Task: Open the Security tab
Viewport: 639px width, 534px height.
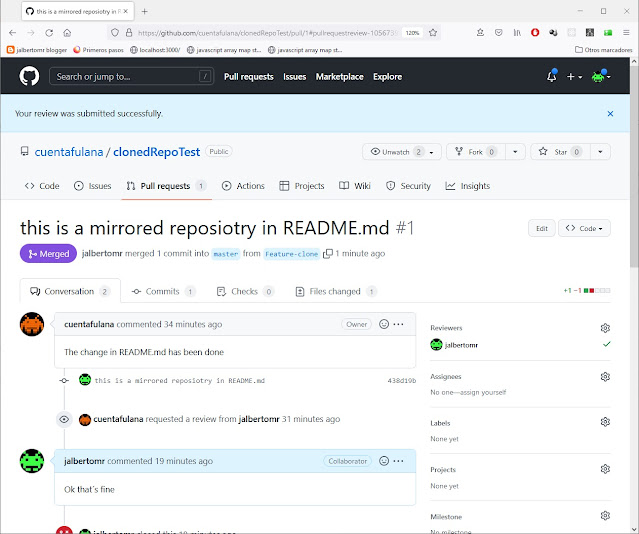Action: click(408, 186)
